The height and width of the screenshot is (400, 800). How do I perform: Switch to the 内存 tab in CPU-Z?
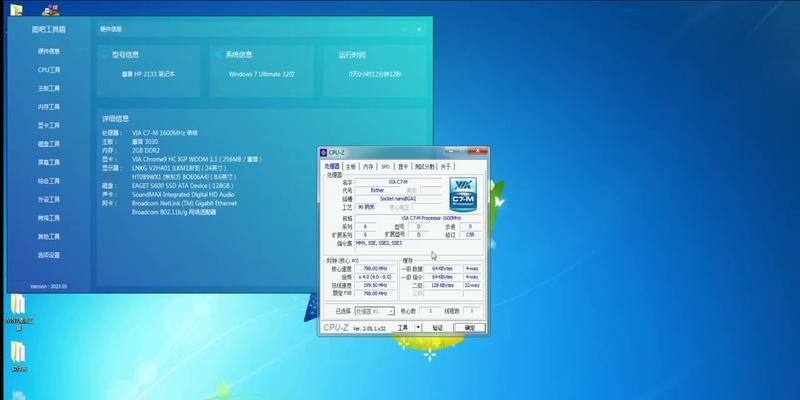[x=368, y=166]
